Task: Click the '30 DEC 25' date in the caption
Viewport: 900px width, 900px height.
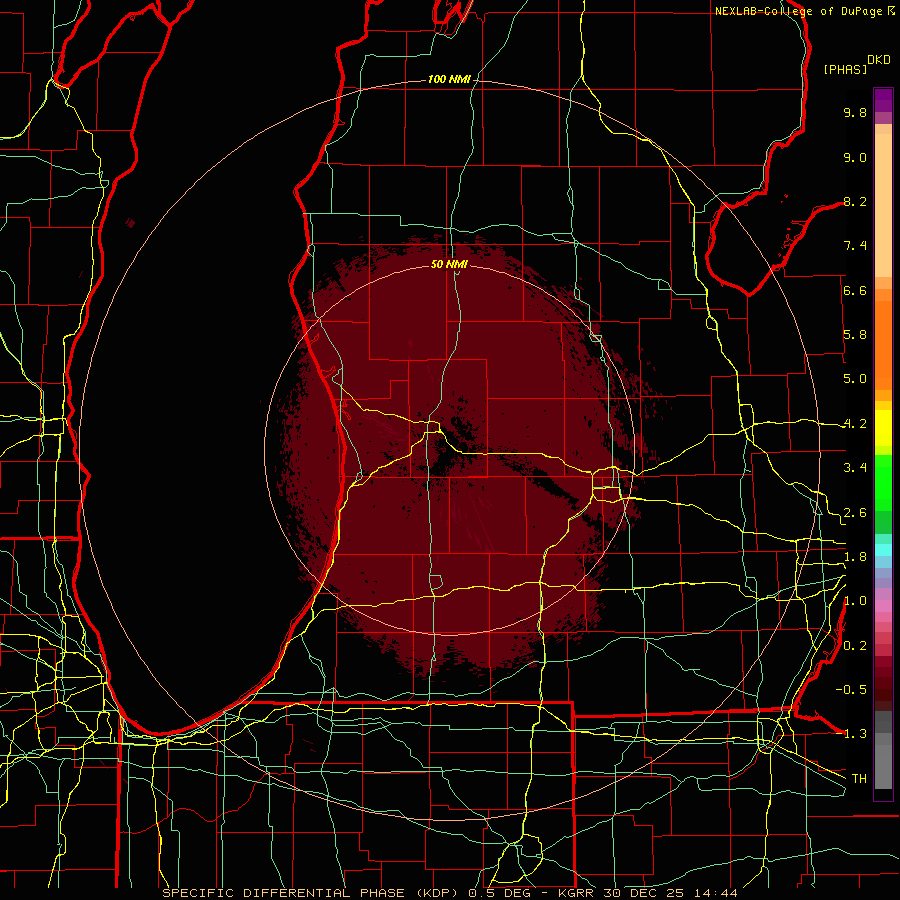Action: [x=645, y=893]
